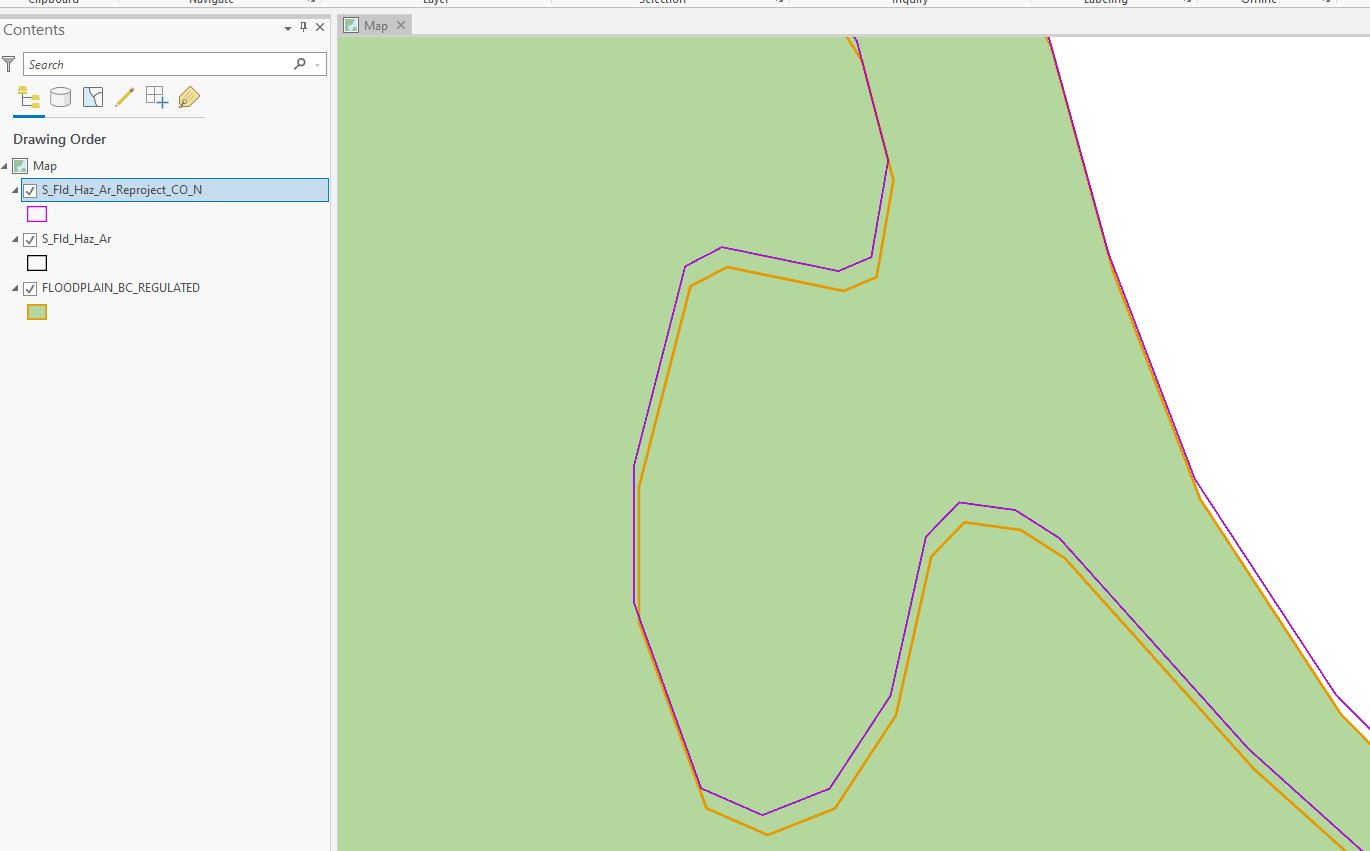Open green fill symbol for FLOODPLAIN_BC_REGULATED
Viewport: 1370px width, 851px height.
[x=37, y=312]
